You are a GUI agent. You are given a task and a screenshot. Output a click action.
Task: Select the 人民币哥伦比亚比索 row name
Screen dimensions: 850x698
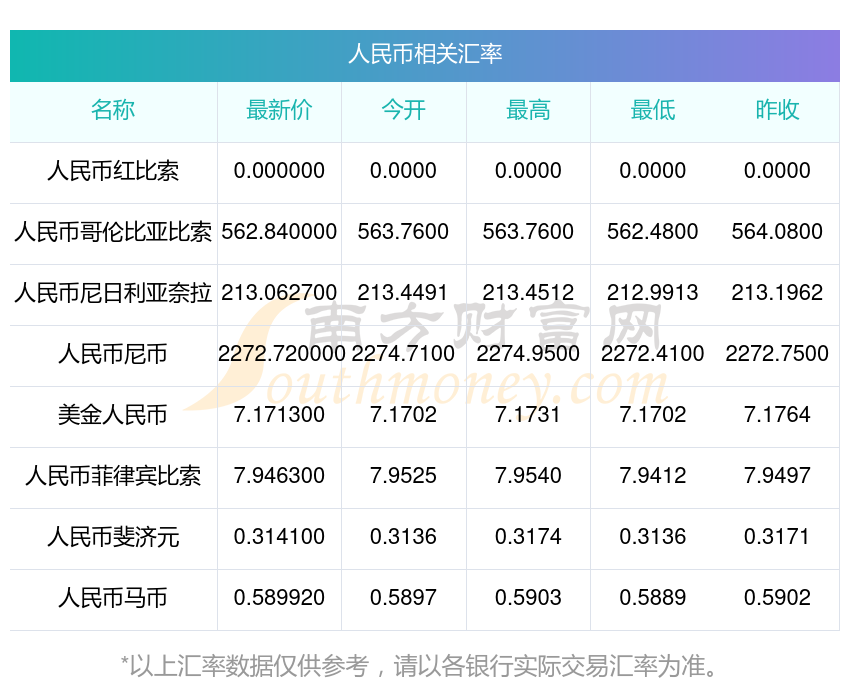pos(113,232)
